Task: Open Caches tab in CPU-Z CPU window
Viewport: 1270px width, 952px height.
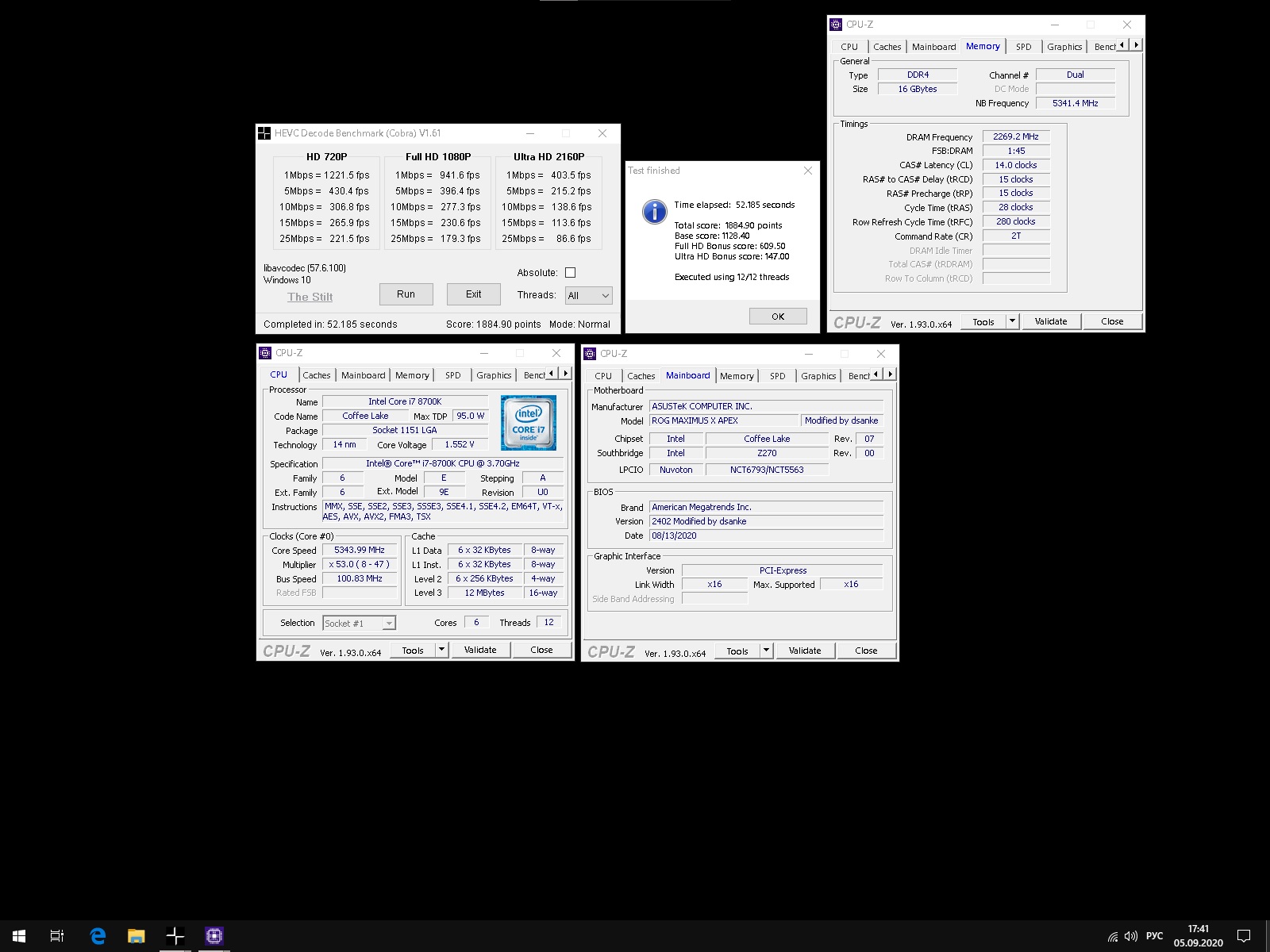Action: (x=316, y=375)
